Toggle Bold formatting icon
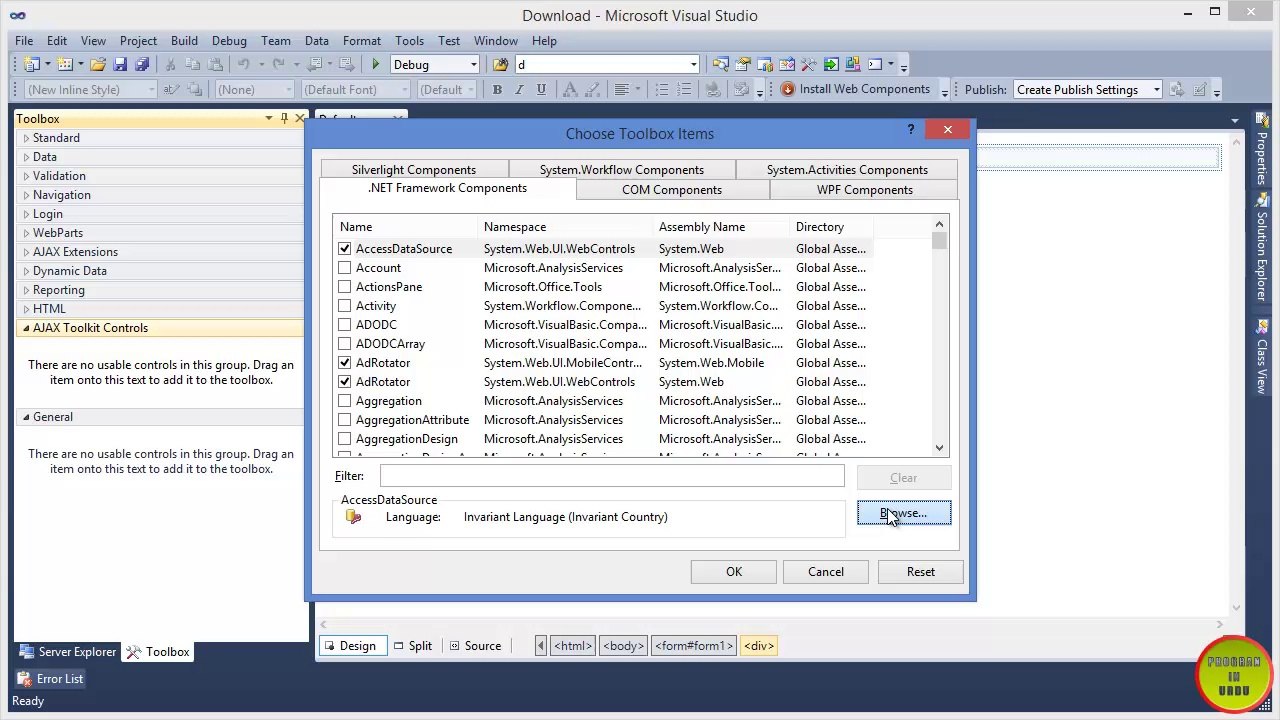Image resolution: width=1280 pixels, height=720 pixels. (497, 90)
